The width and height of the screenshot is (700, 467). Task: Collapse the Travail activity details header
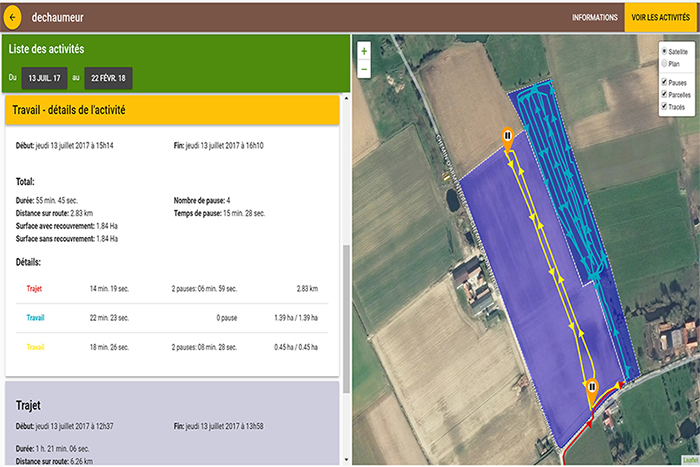pyautogui.click(x=173, y=109)
